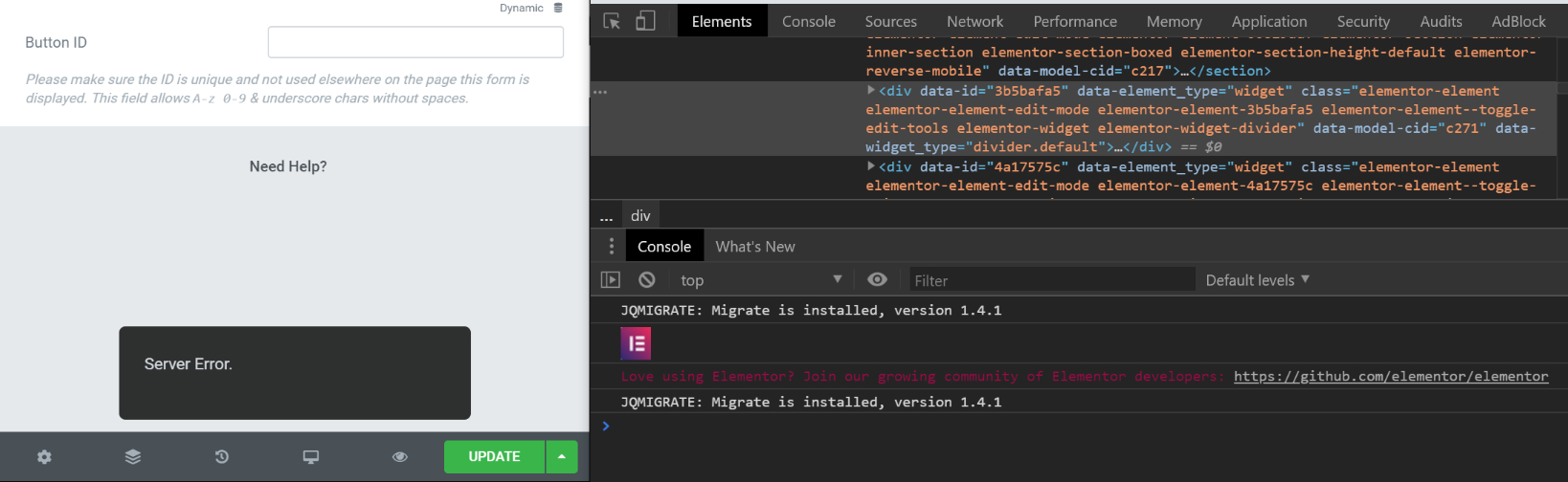Screen dimensions: 1568x482
Task: Open the AdBlock tab
Action: pyautogui.click(x=1518, y=21)
